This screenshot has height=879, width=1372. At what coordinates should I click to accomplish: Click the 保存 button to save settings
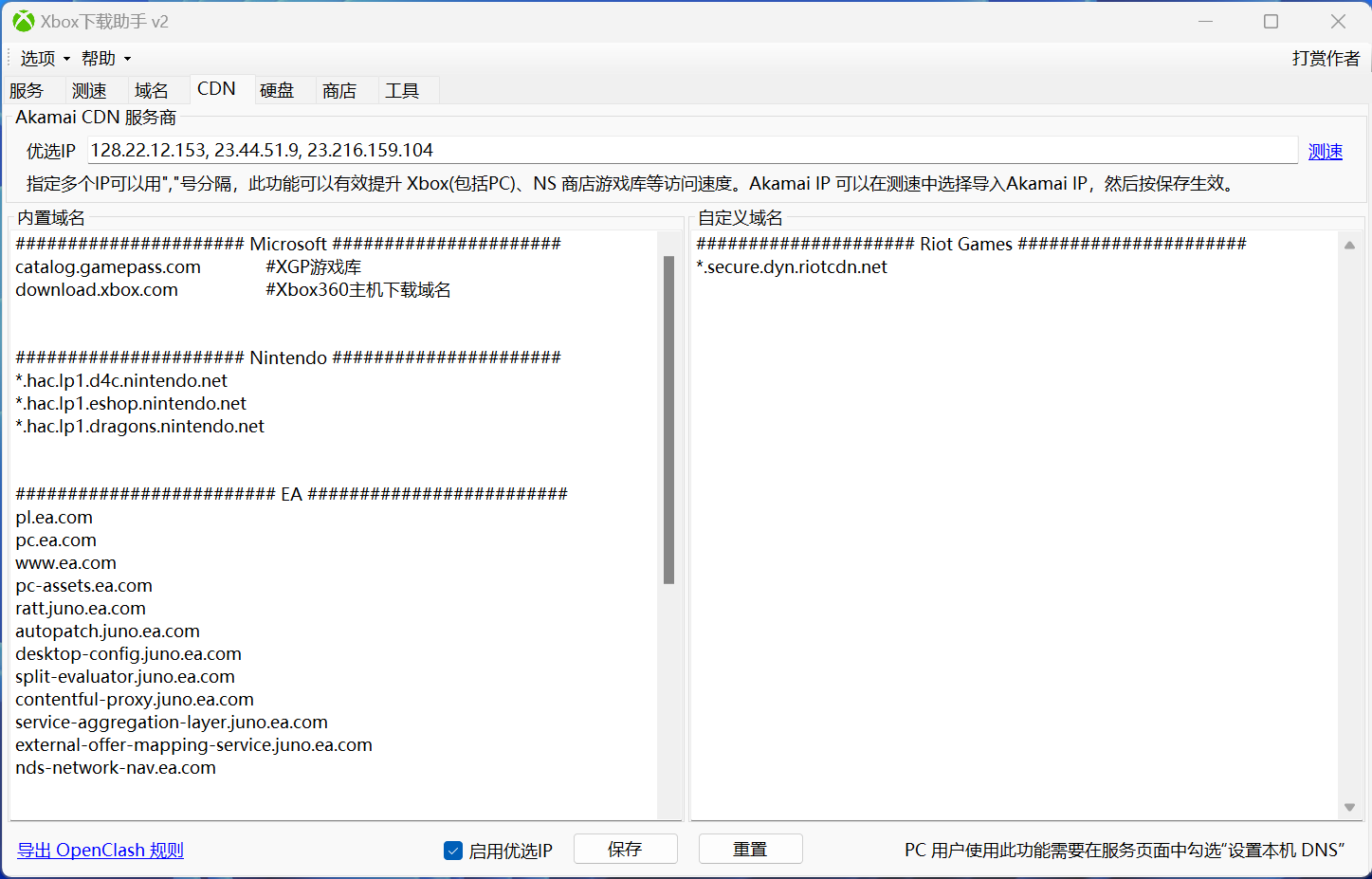625,849
